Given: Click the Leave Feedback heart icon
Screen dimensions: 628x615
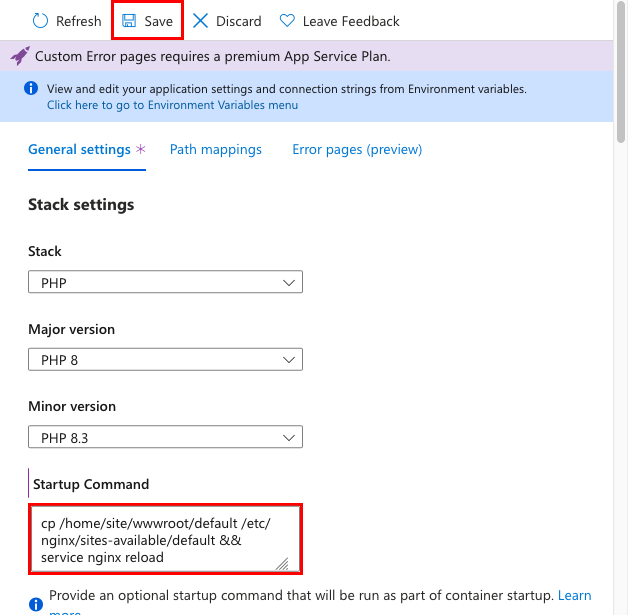Looking at the screenshot, I should (x=287, y=21).
